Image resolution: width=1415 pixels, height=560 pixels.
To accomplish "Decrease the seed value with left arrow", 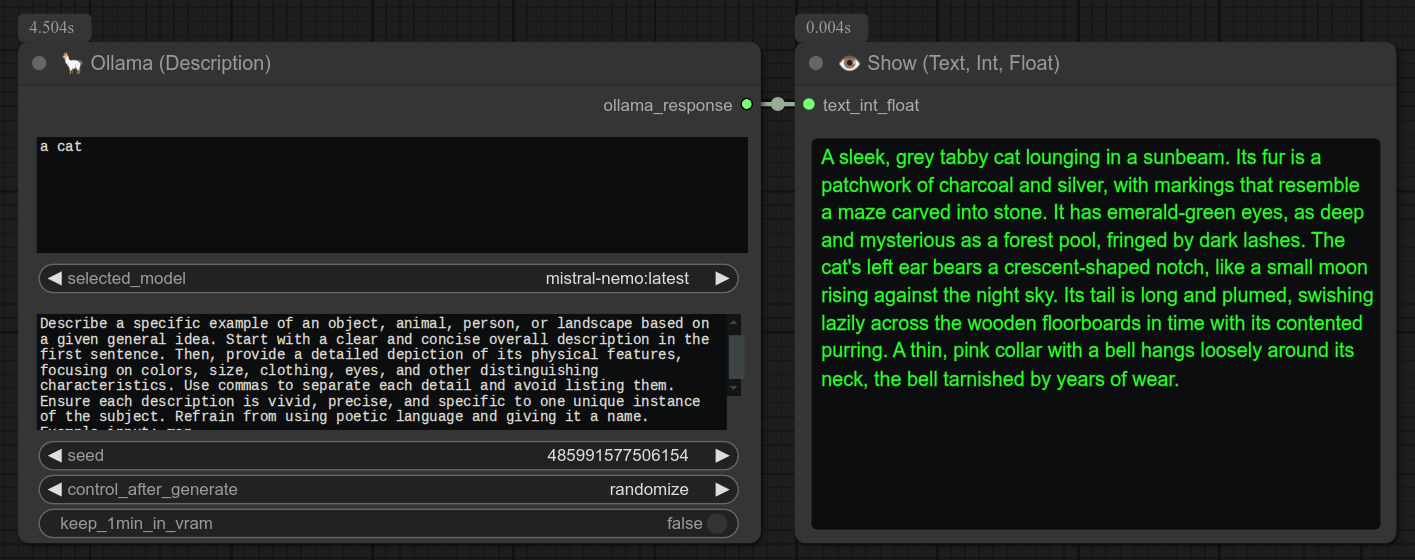I will (55, 455).
